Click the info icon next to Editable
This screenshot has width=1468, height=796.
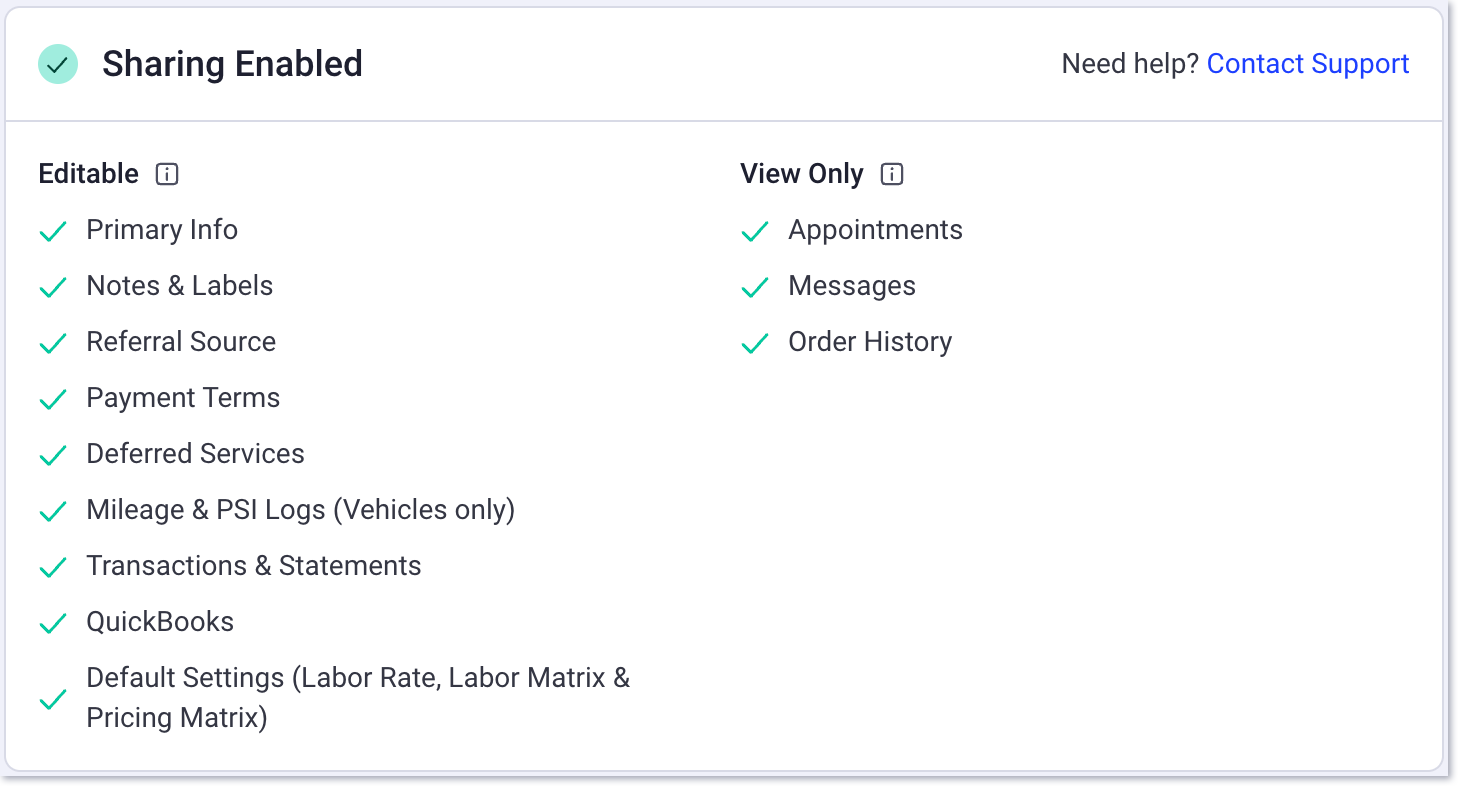167,174
